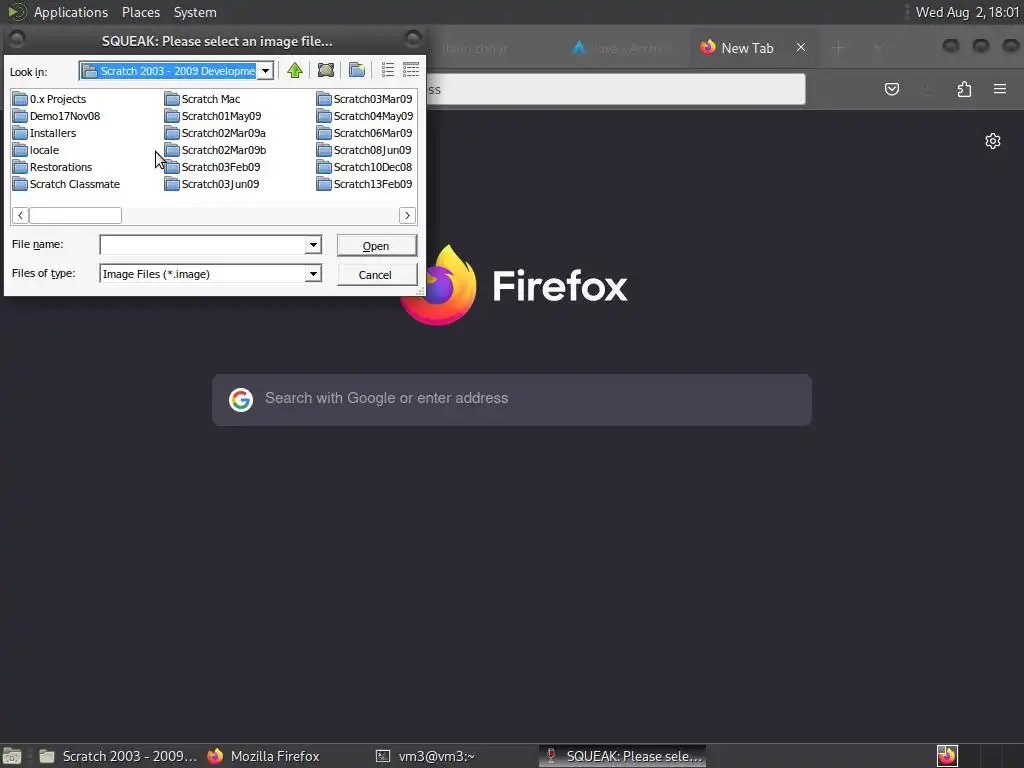1024x768 pixels.
Task: Click the Google logo in the search box
Action: (241, 399)
